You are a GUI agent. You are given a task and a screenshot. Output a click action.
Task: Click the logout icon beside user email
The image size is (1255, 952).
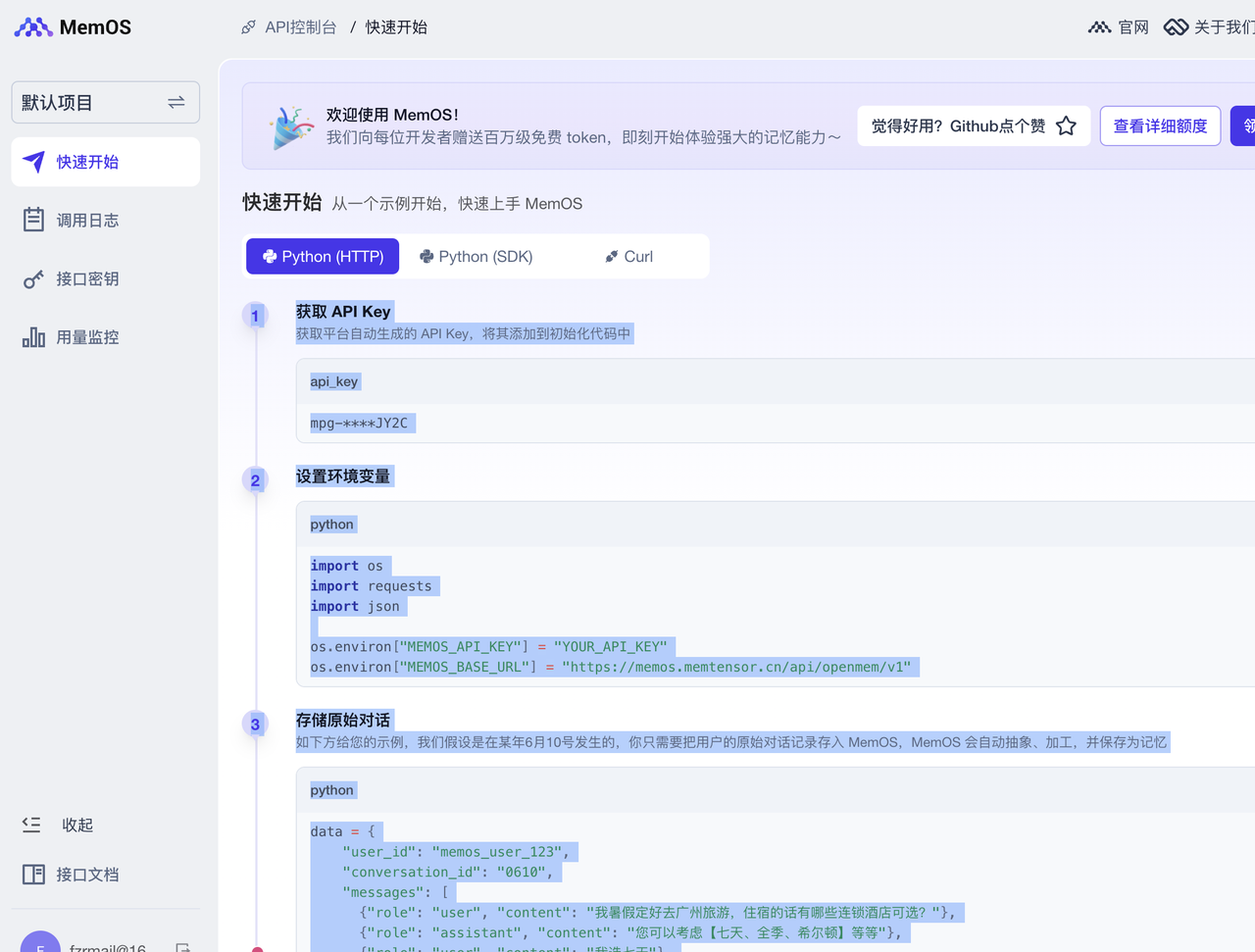(x=182, y=947)
